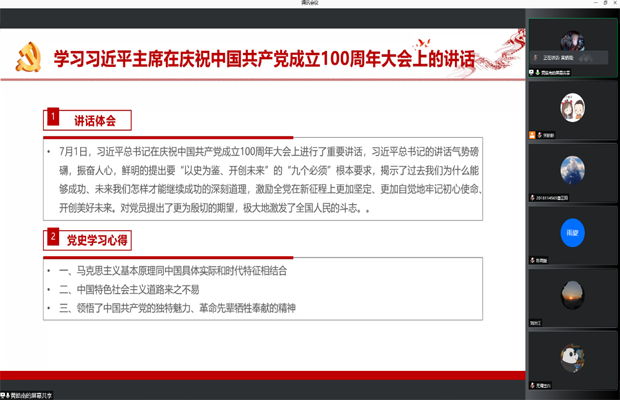
Task: Click the red number 1 section badge
Action: point(52,118)
